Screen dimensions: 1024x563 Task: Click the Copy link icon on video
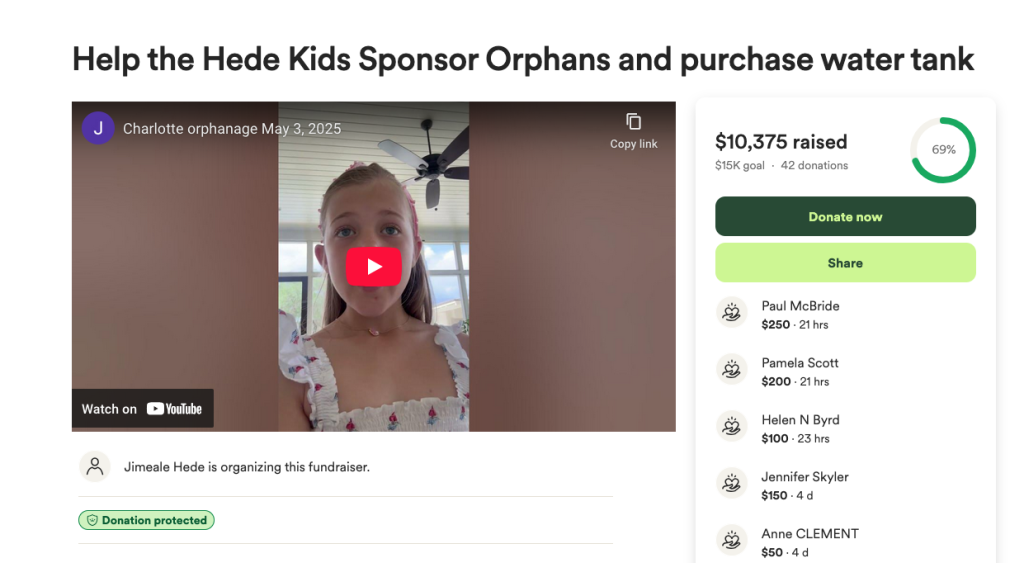click(633, 122)
